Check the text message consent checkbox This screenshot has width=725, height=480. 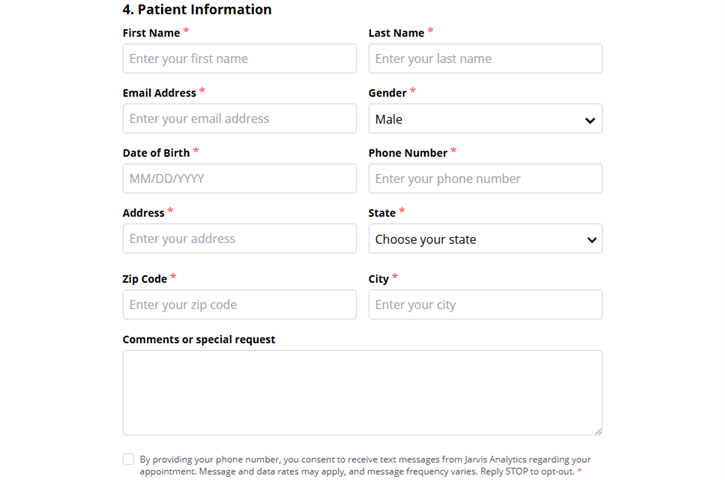128,459
